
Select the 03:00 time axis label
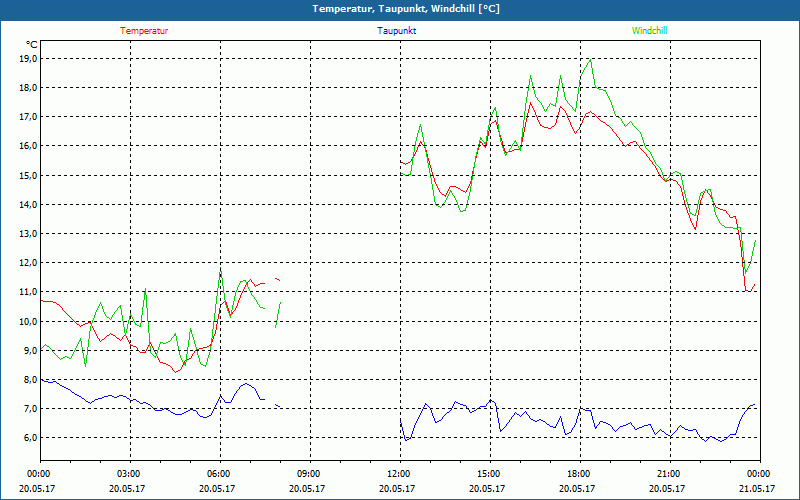coord(128,474)
